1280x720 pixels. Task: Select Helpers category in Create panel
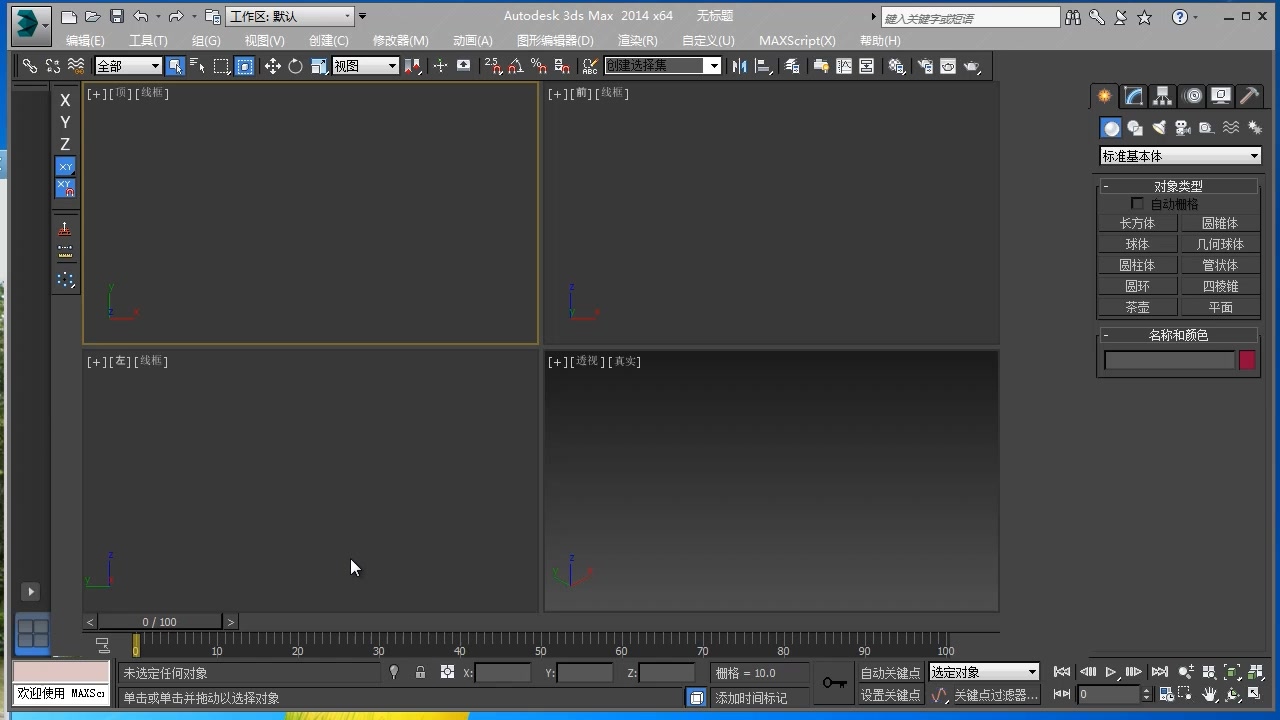tap(1207, 128)
